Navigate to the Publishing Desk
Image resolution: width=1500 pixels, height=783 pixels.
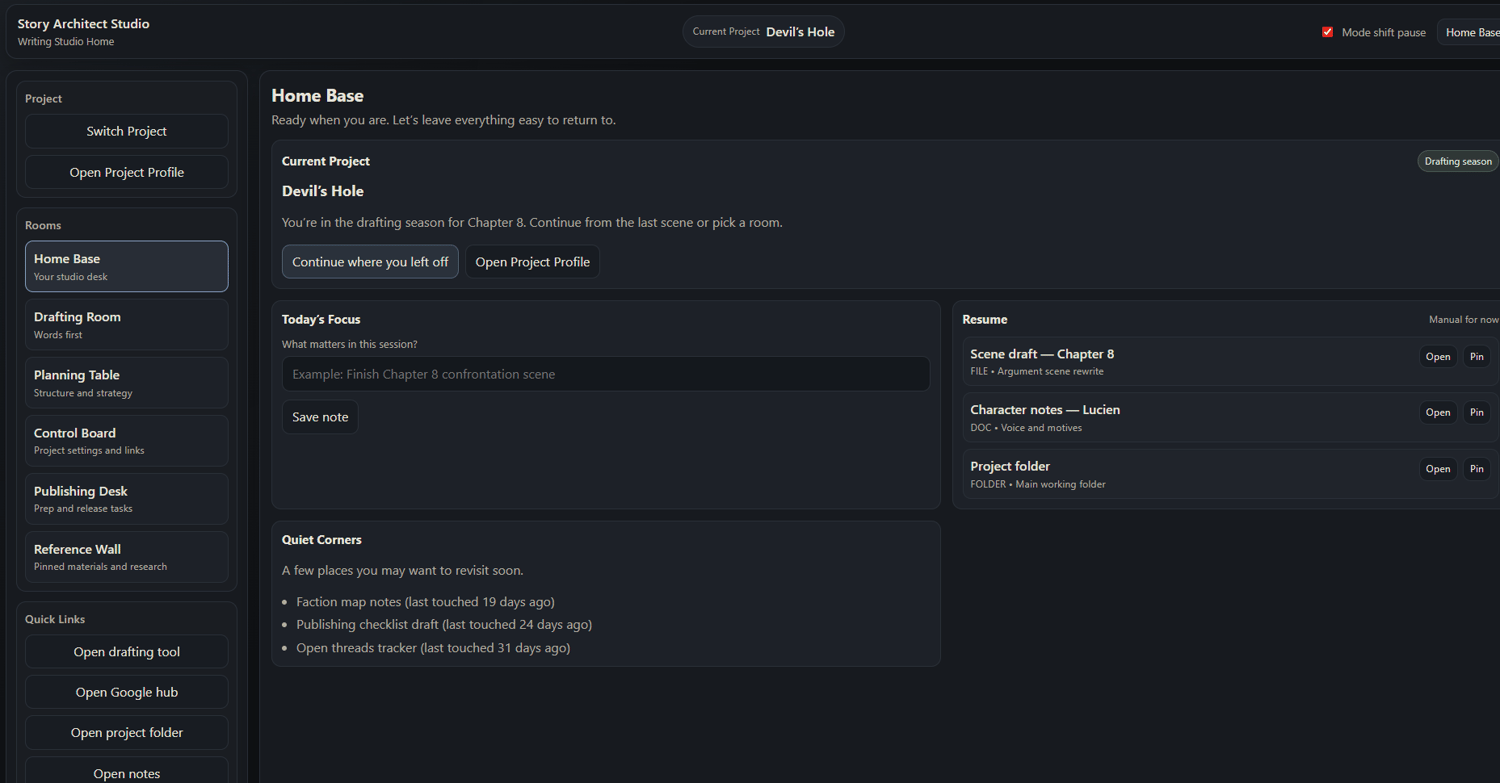127,498
